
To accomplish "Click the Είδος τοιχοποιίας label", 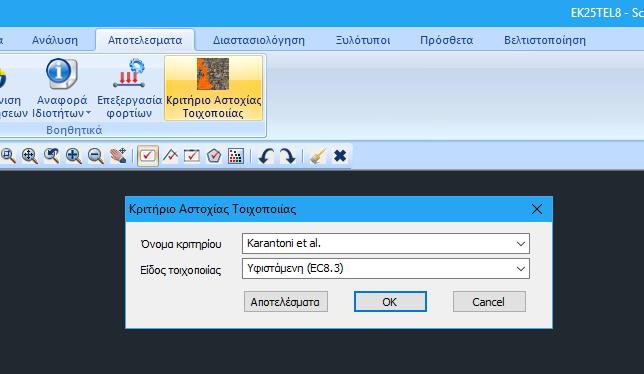I will tap(180, 270).
